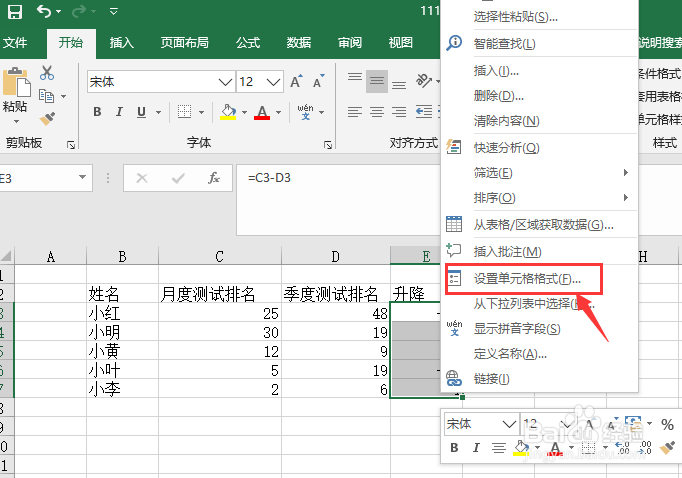Click the ribbon Decrease Font Size icon
The height and width of the screenshot is (478, 682).
(x=318, y=81)
